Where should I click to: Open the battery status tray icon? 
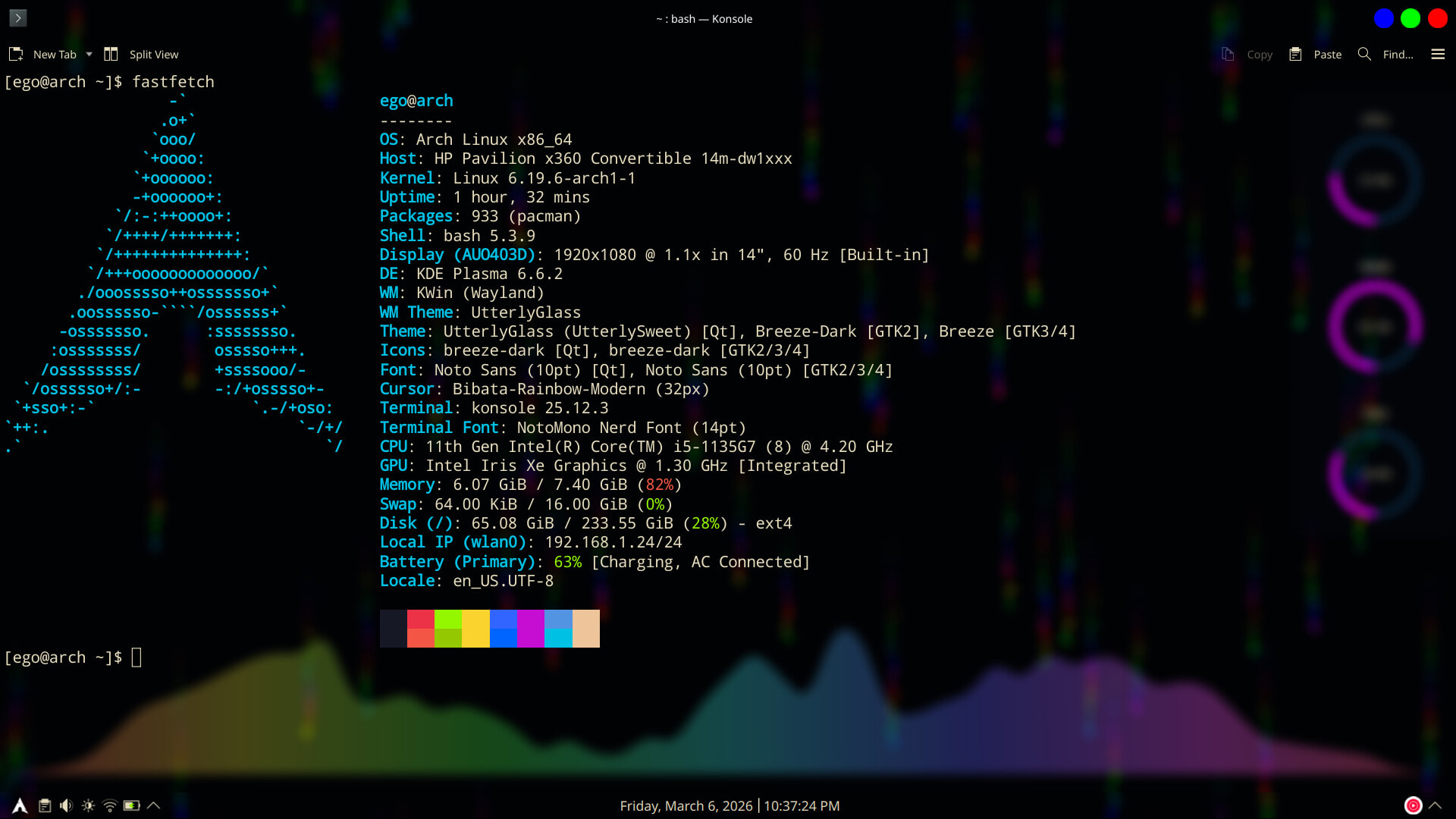(x=132, y=805)
